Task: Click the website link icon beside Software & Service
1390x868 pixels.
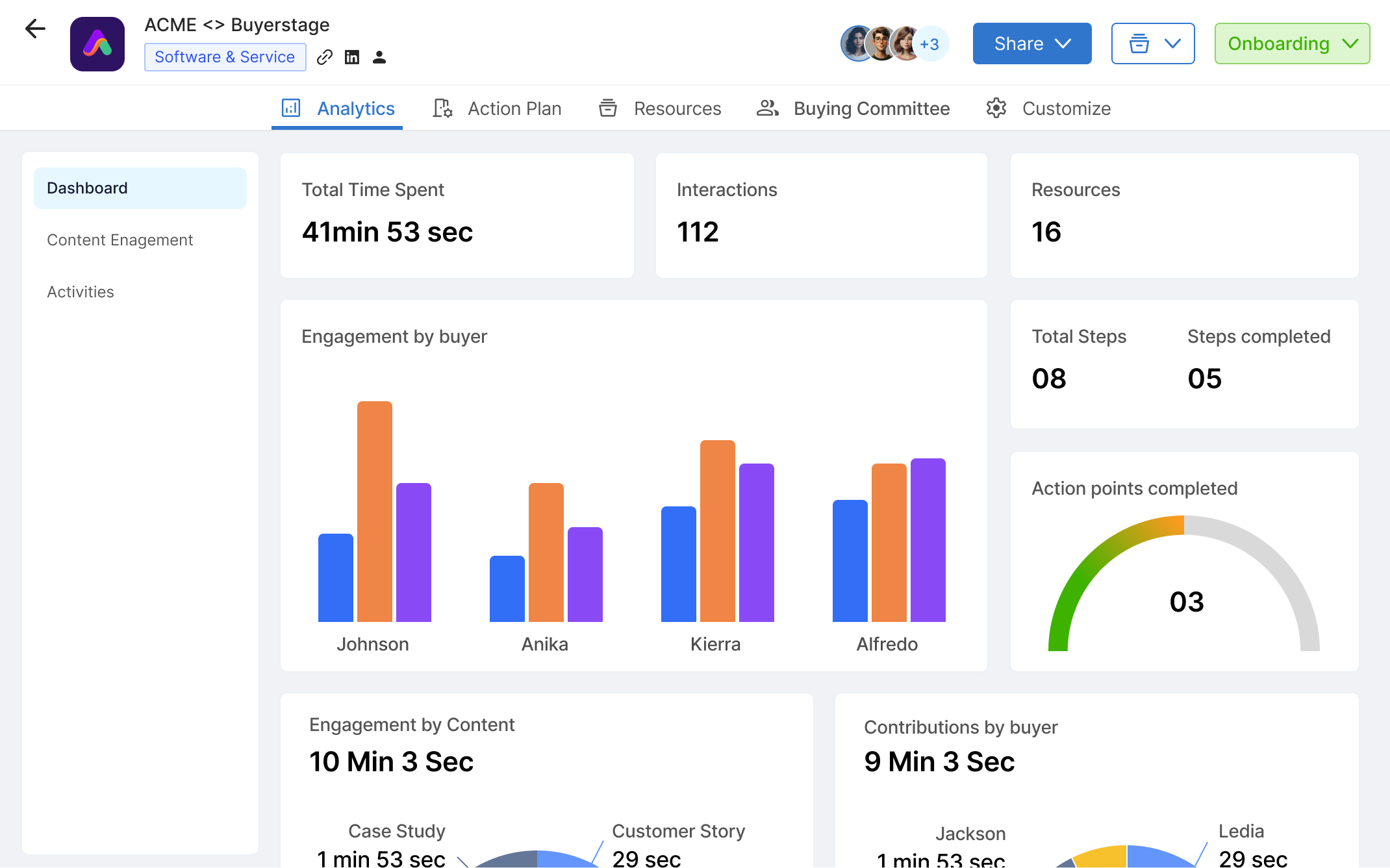Action: tap(325, 57)
